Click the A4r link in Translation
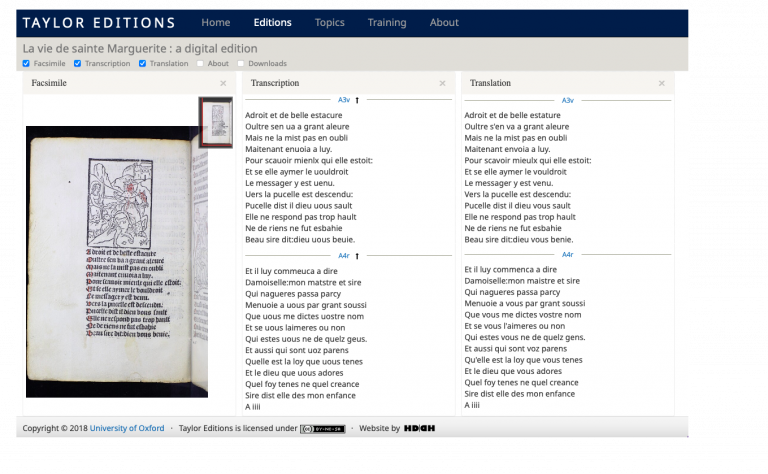768x474 pixels. tap(568, 255)
